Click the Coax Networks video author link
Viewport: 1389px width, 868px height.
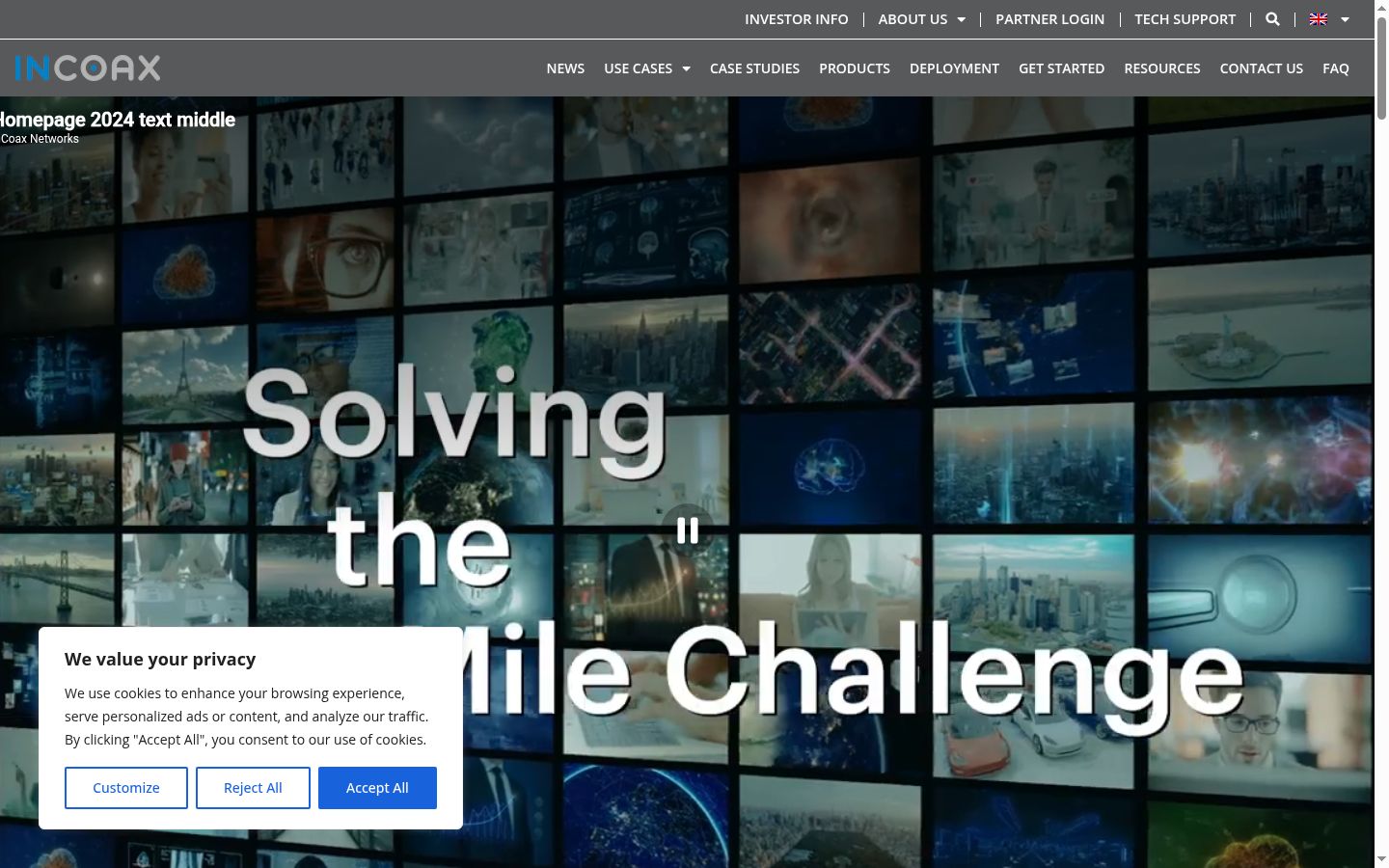(x=40, y=139)
